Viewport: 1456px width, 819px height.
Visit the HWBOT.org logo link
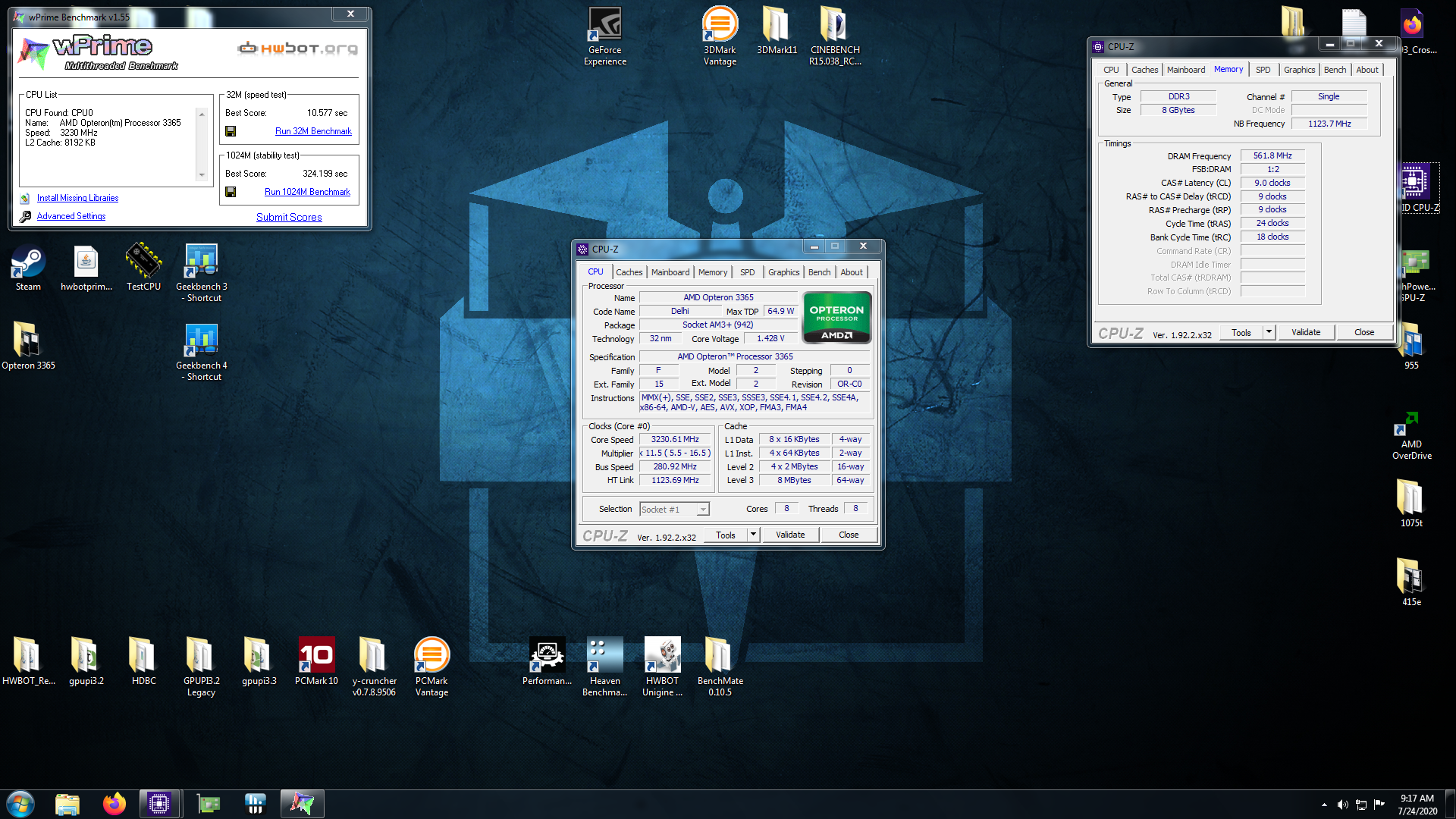click(297, 49)
